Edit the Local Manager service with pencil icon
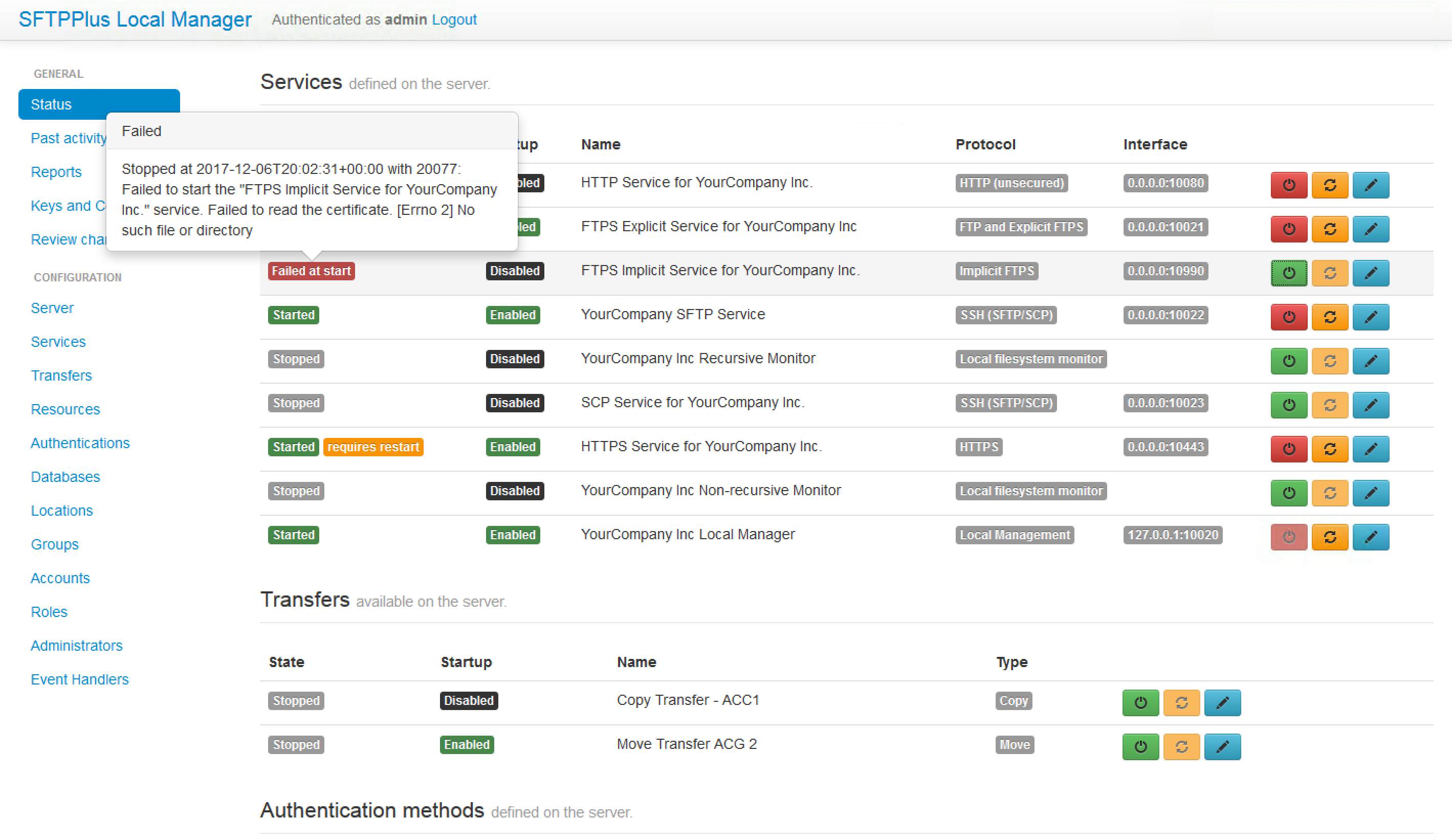 [x=1370, y=537]
